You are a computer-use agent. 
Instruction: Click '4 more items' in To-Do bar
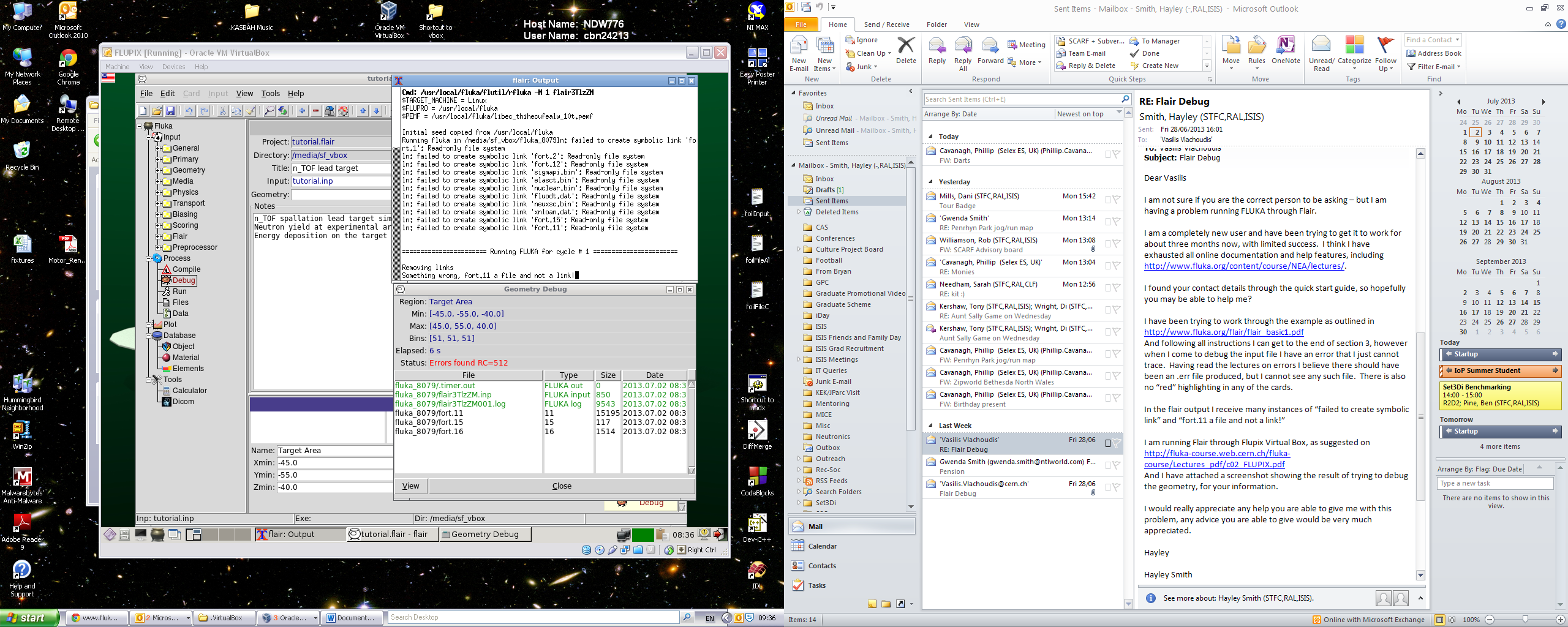(x=1499, y=446)
